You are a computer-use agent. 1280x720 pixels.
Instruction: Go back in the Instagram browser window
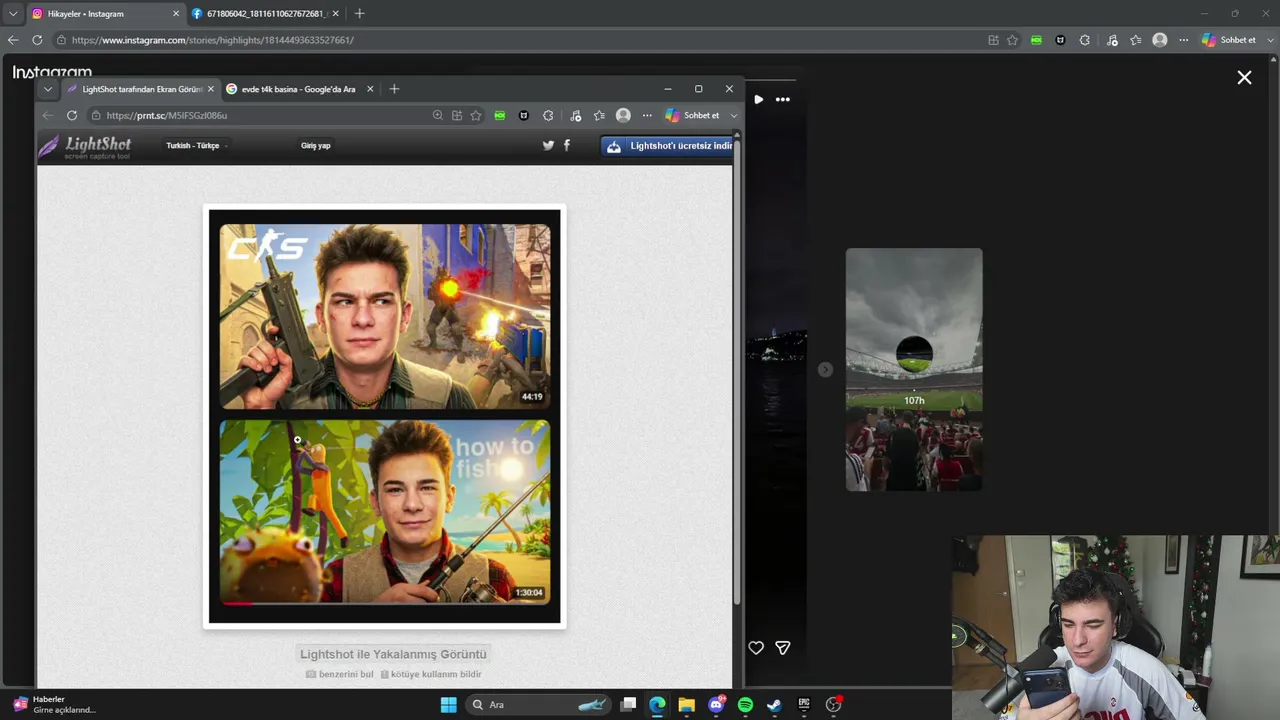point(13,40)
